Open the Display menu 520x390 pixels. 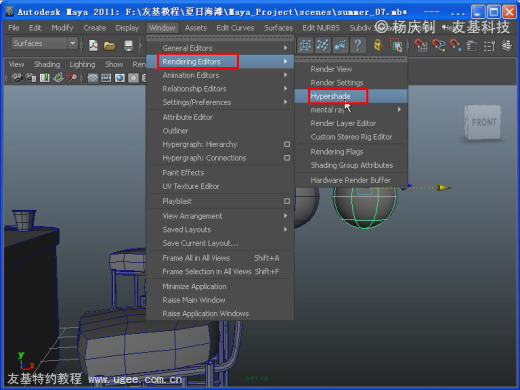click(127, 28)
